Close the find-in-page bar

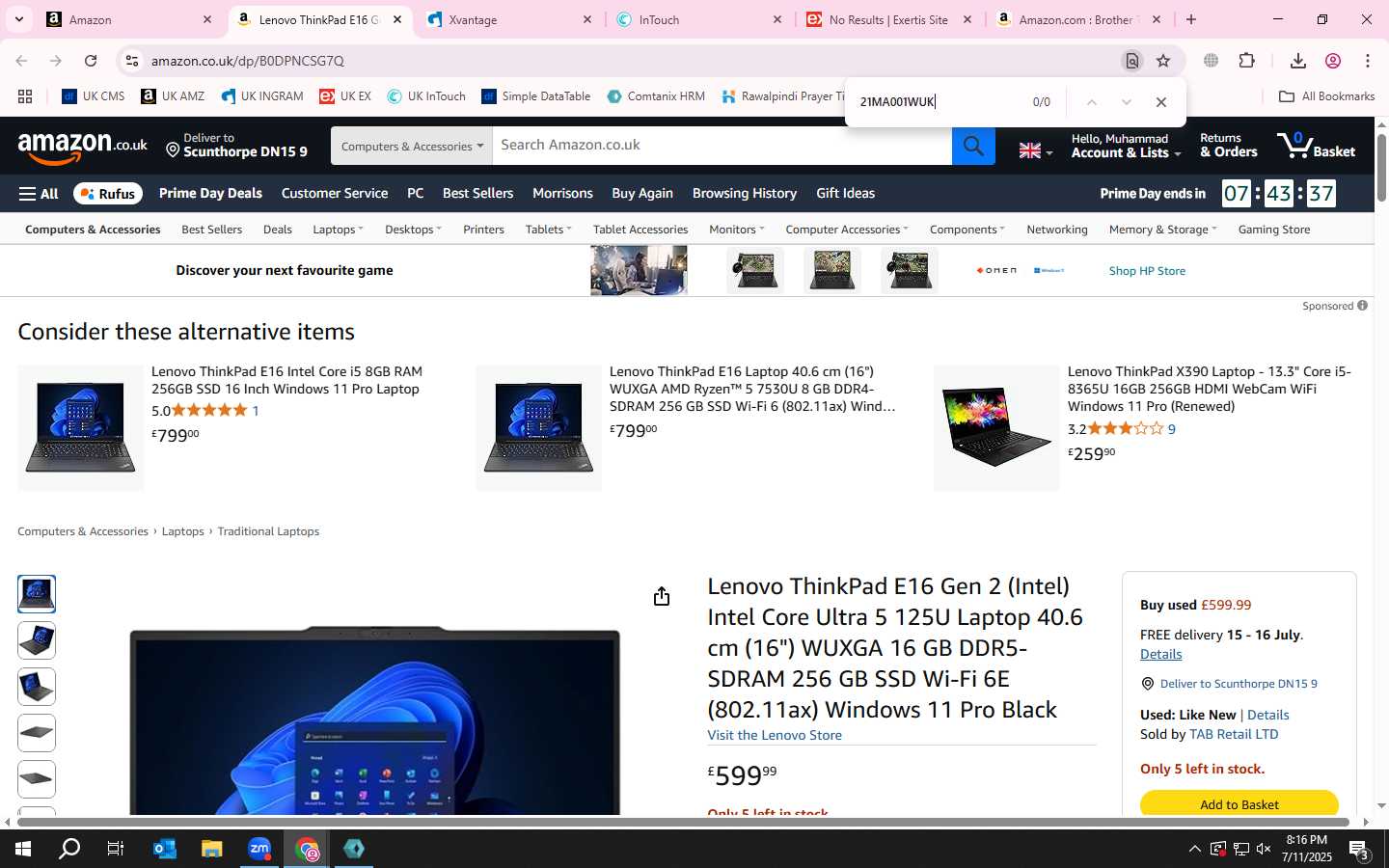click(x=1161, y=102)
